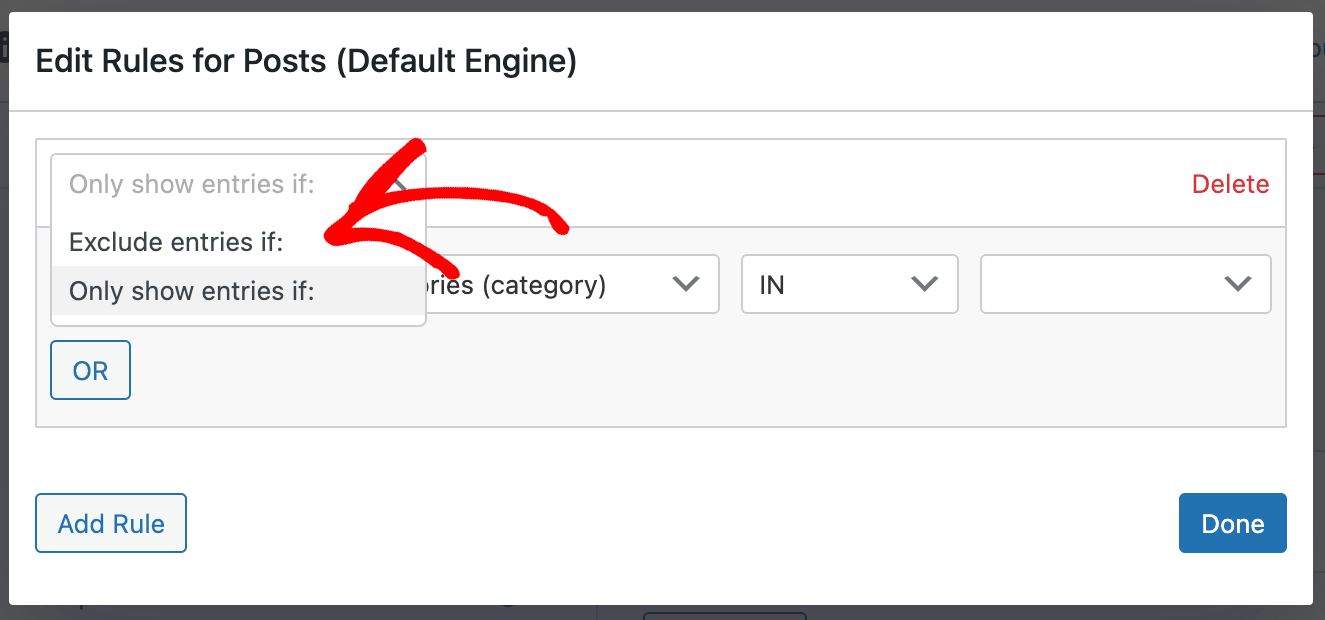Choose highlighted 'Only show entries if:' option

(238, 291)
